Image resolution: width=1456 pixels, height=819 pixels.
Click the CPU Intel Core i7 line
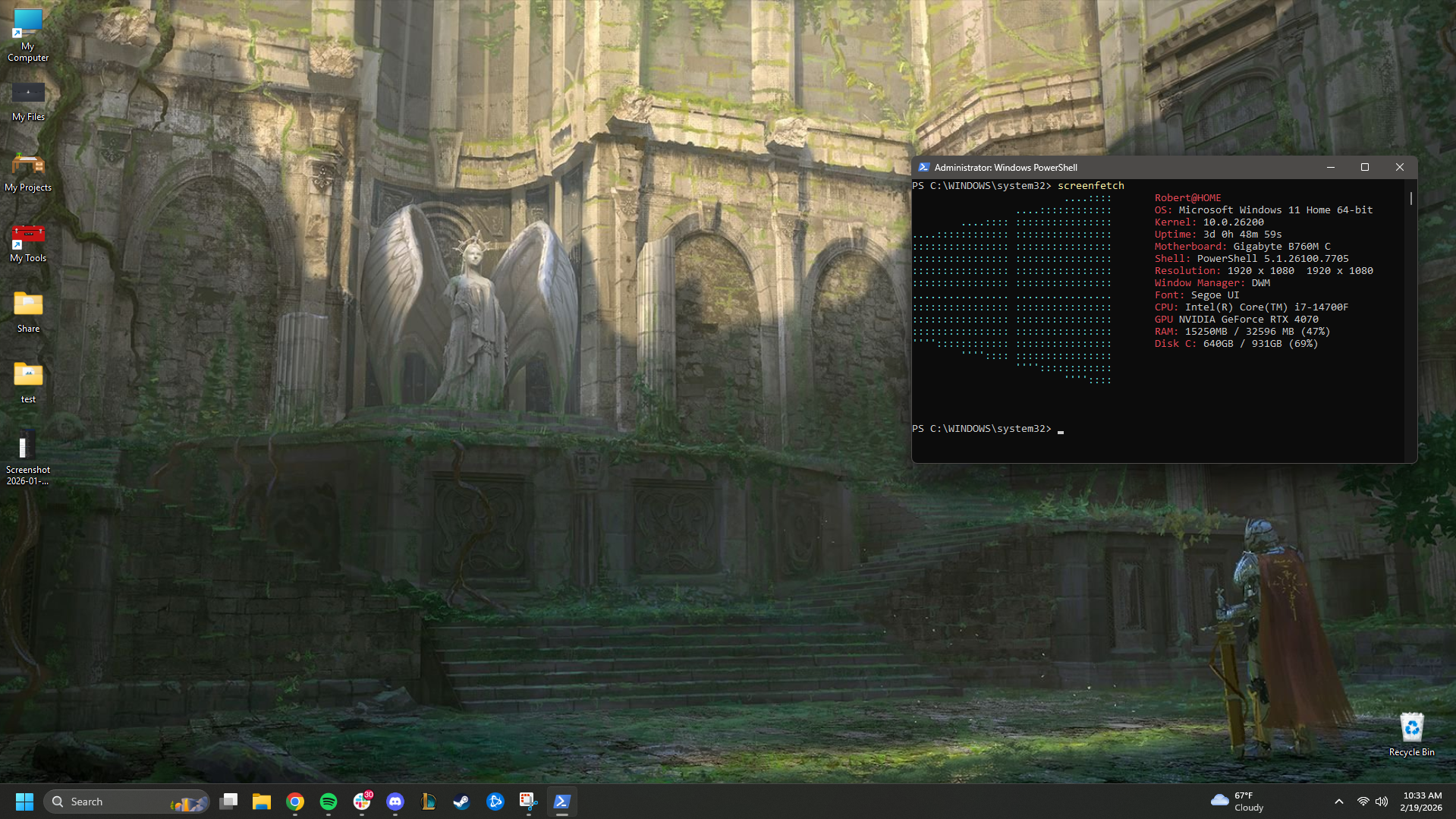click(1251, 307)
